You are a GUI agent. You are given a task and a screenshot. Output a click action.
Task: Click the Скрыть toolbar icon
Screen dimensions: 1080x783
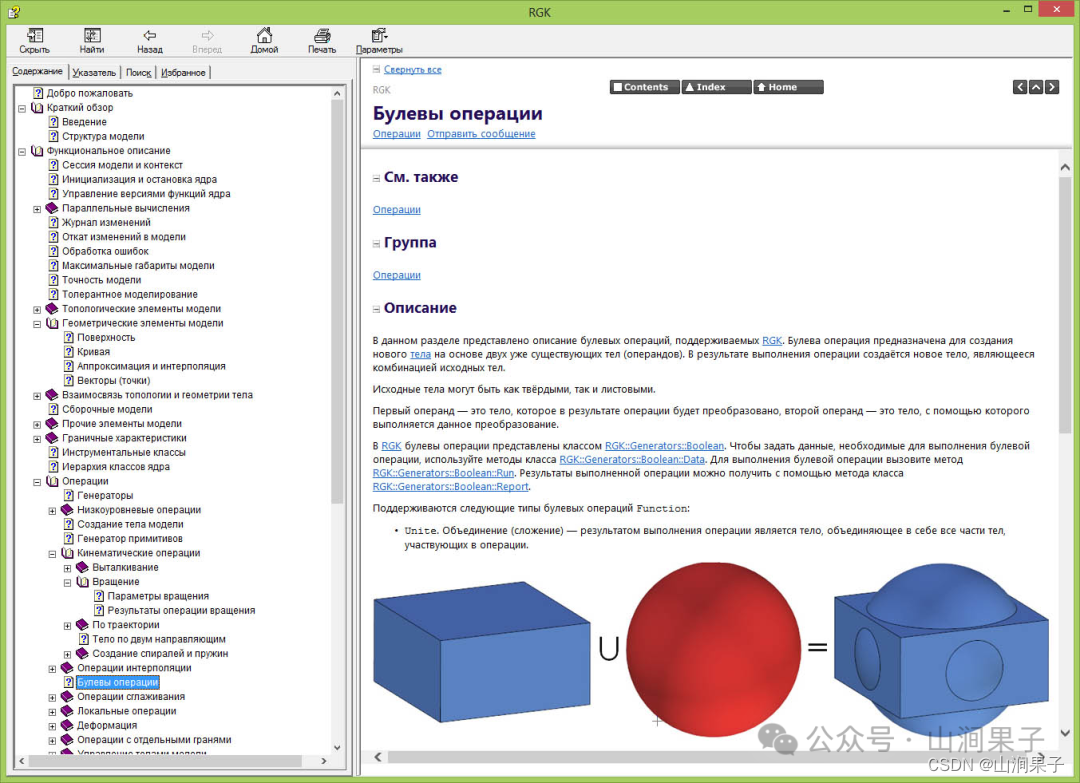click(34, 35)
